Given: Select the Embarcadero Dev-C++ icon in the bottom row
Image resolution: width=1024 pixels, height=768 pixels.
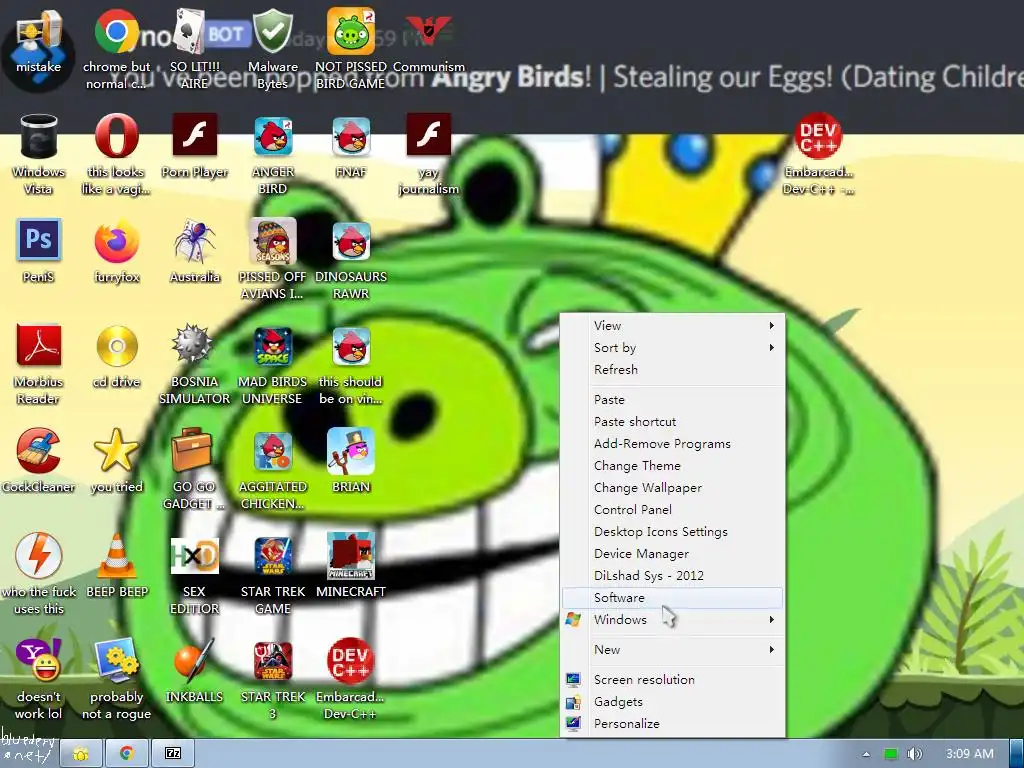Looking at the screenshot, I should [x=351, y=660].
